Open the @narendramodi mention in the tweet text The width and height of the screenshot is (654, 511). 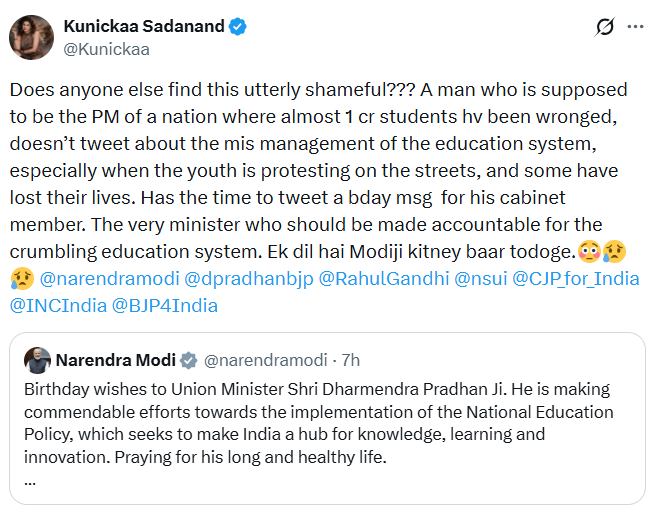pyautogui.click(x=109, y=279)
